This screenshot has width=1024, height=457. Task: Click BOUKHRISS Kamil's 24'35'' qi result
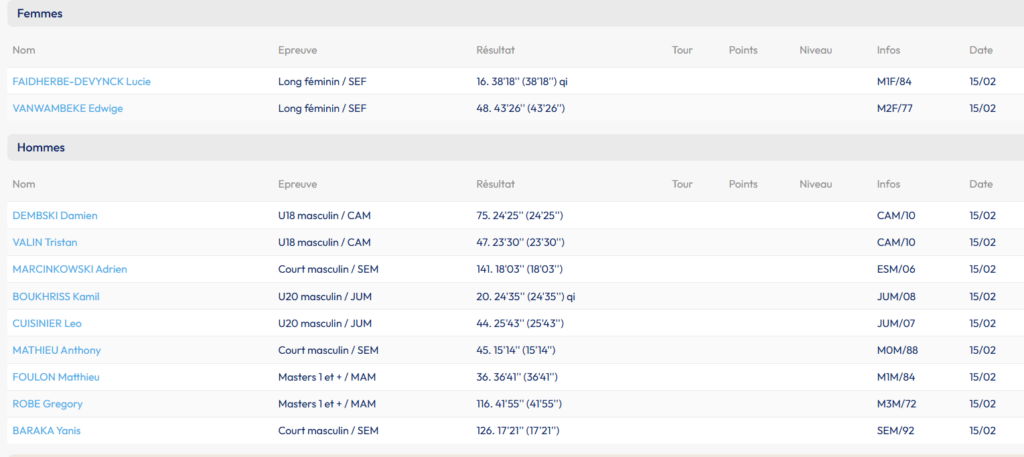point(525,296)
